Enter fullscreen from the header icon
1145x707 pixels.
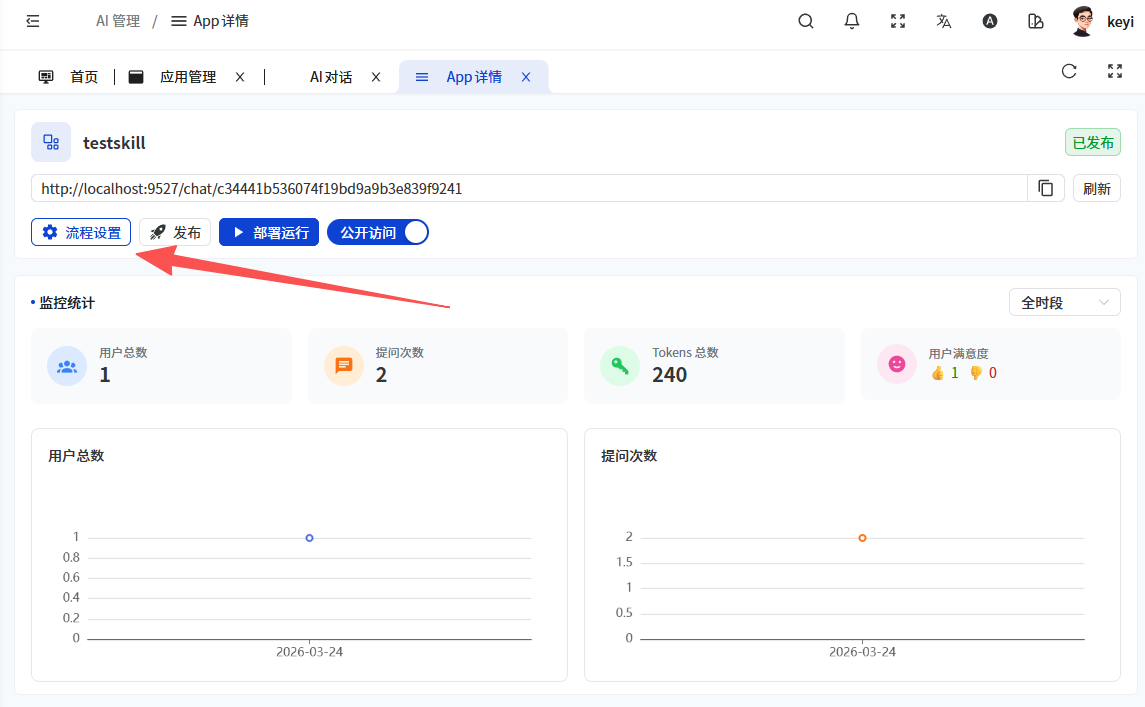pos(898,21)
